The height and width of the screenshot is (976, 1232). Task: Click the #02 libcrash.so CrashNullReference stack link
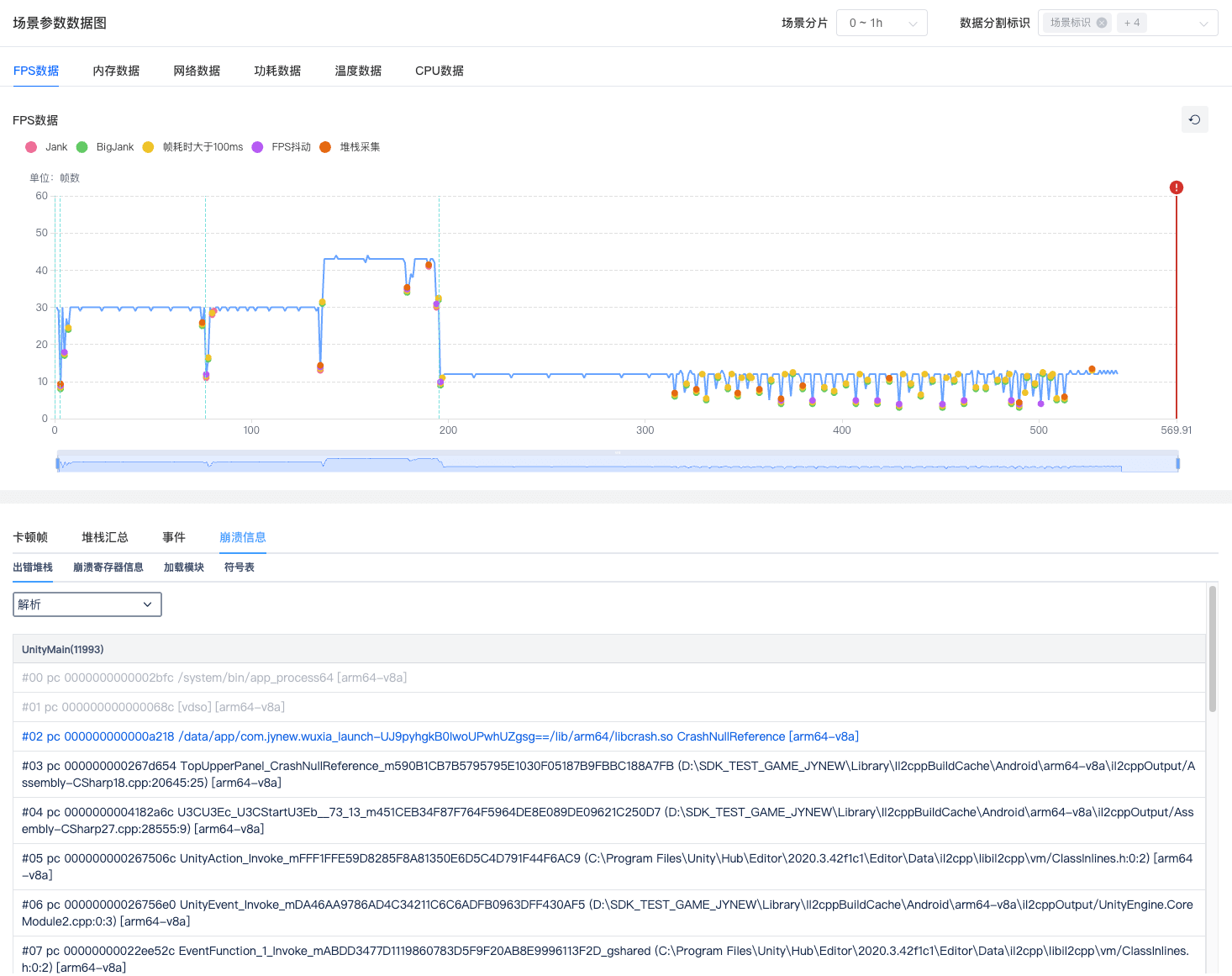pyautogui.click(x=440, y=736)
